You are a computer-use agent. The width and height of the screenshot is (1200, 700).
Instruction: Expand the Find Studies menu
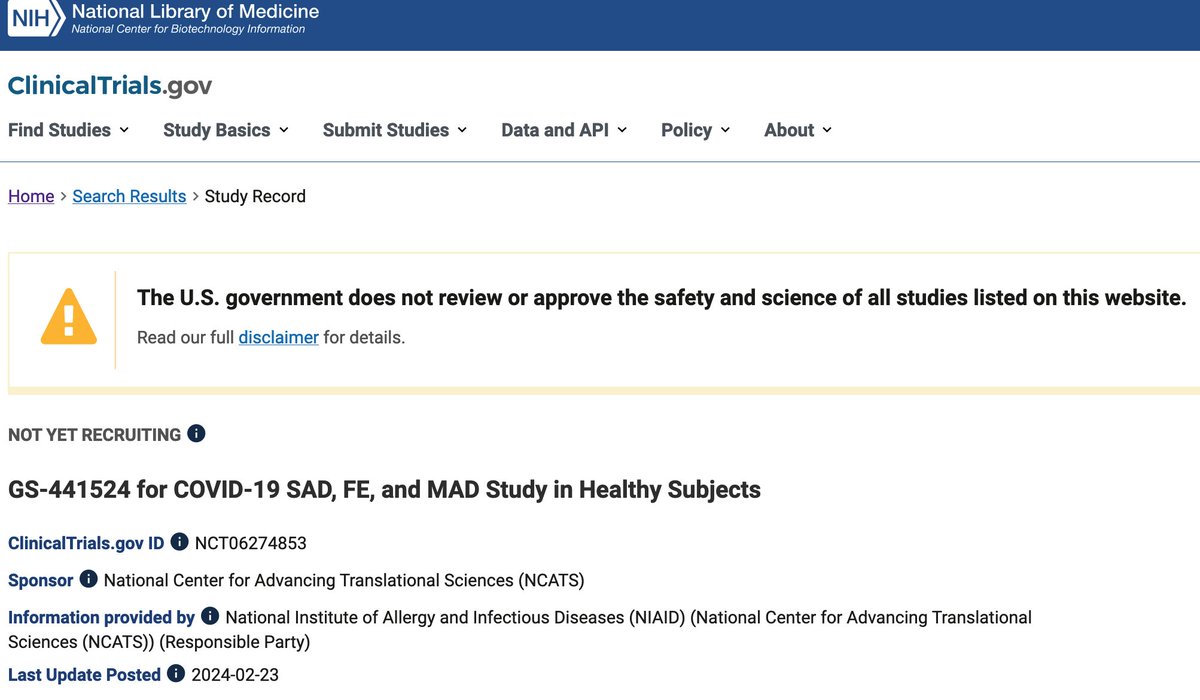[x=68, y=130]
